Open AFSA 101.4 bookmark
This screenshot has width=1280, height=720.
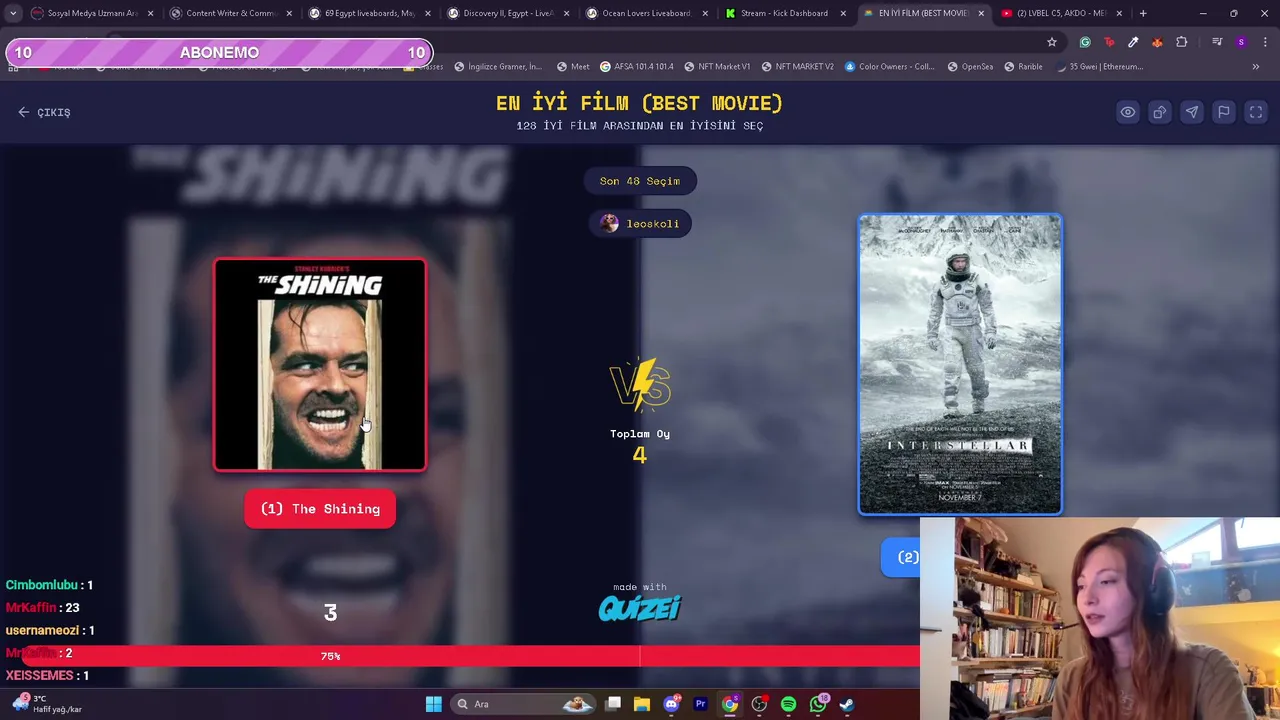(637, 67)
